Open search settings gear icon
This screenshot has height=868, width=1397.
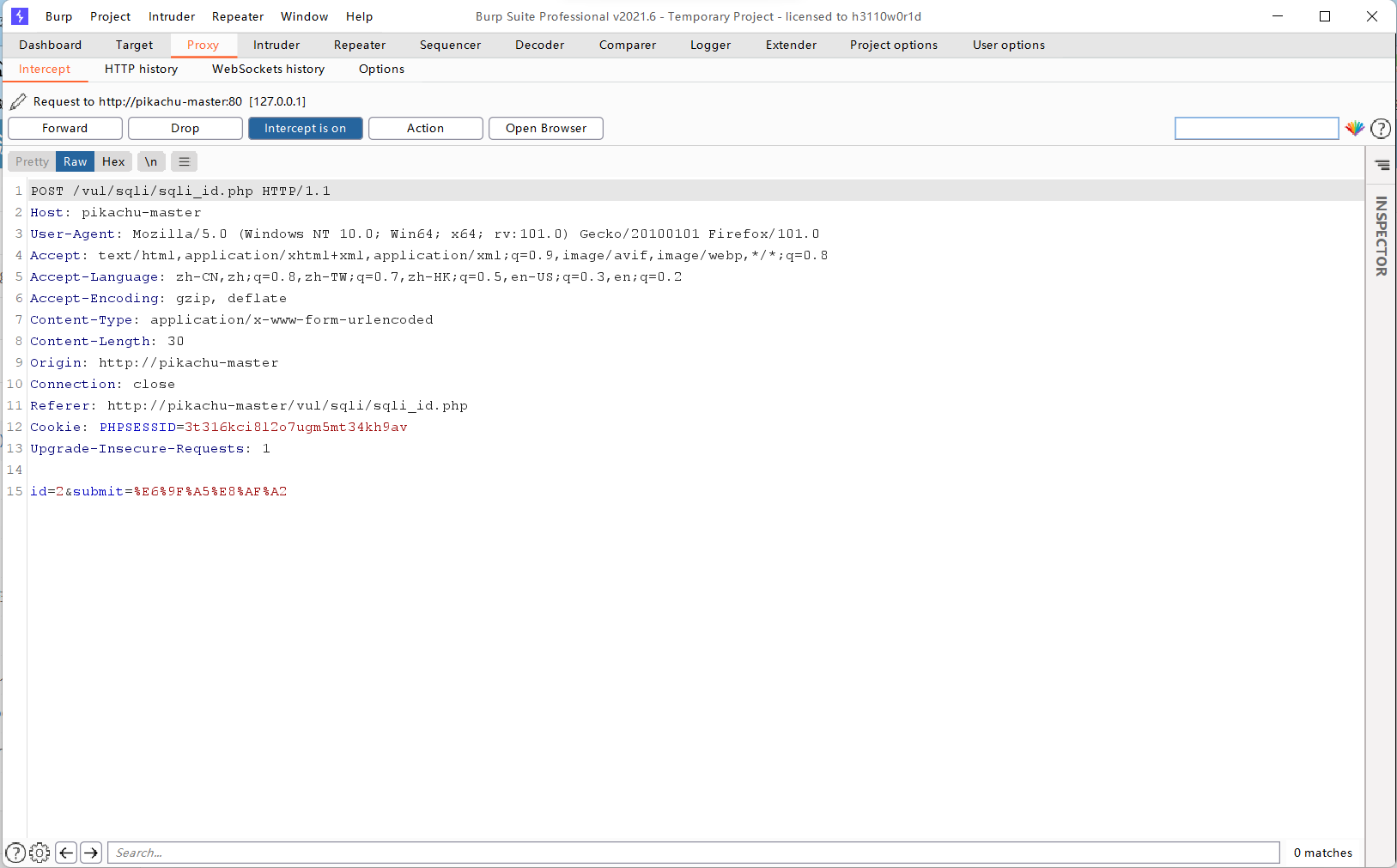[x=39, y=853]
